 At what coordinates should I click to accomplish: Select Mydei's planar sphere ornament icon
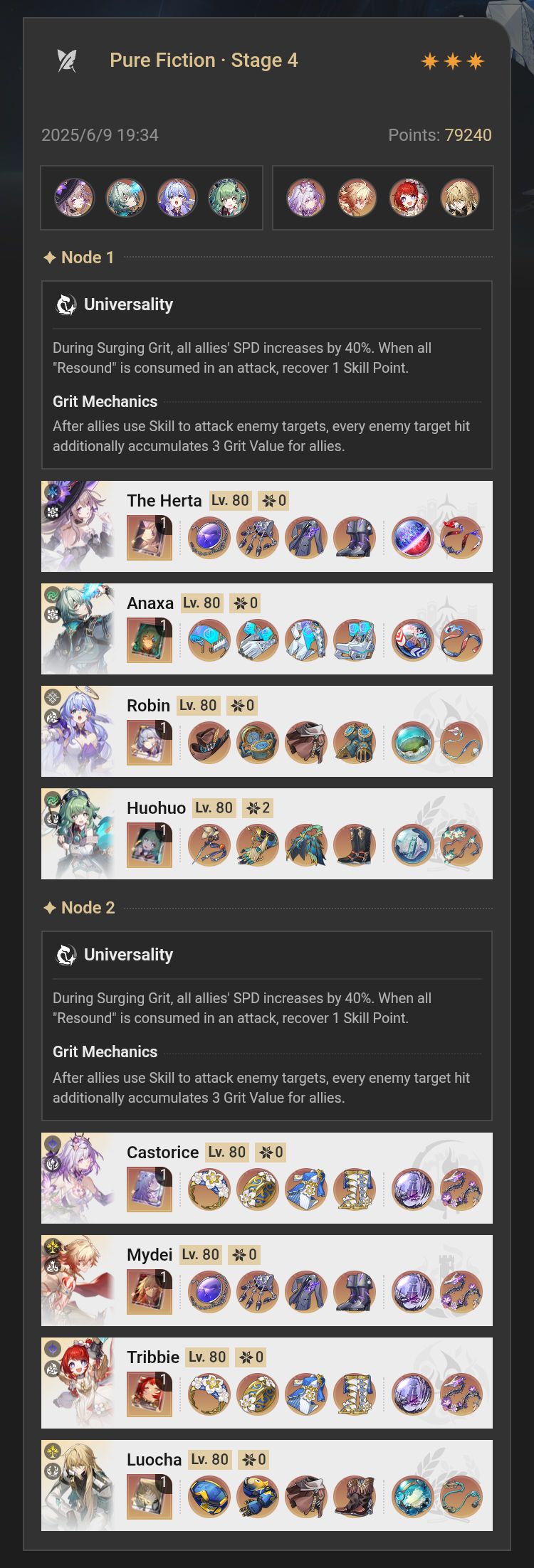413,1292
